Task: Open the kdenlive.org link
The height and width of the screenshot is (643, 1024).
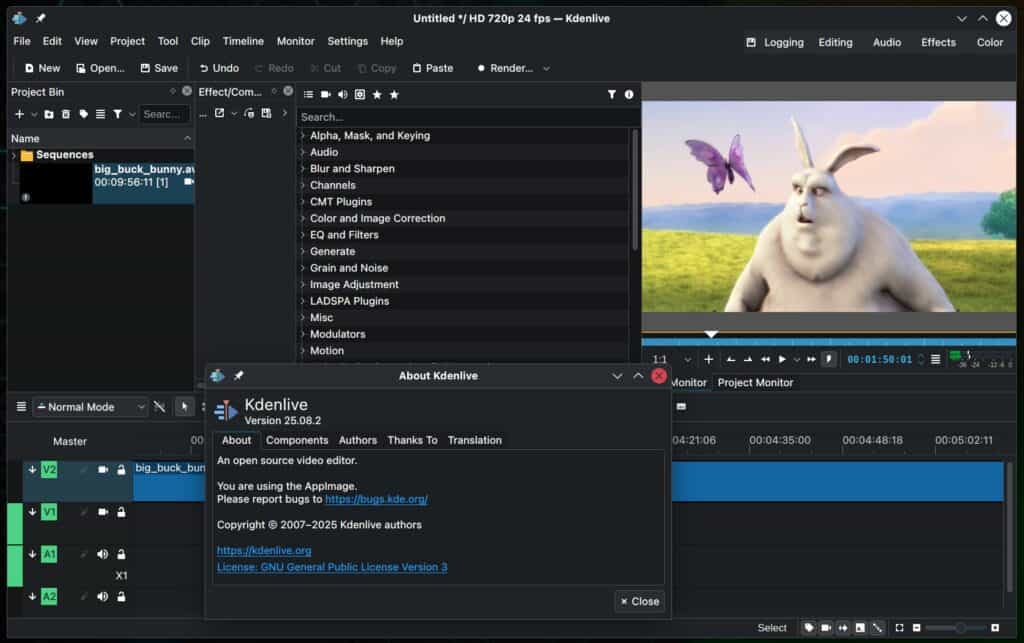Action: pos(264,550)
